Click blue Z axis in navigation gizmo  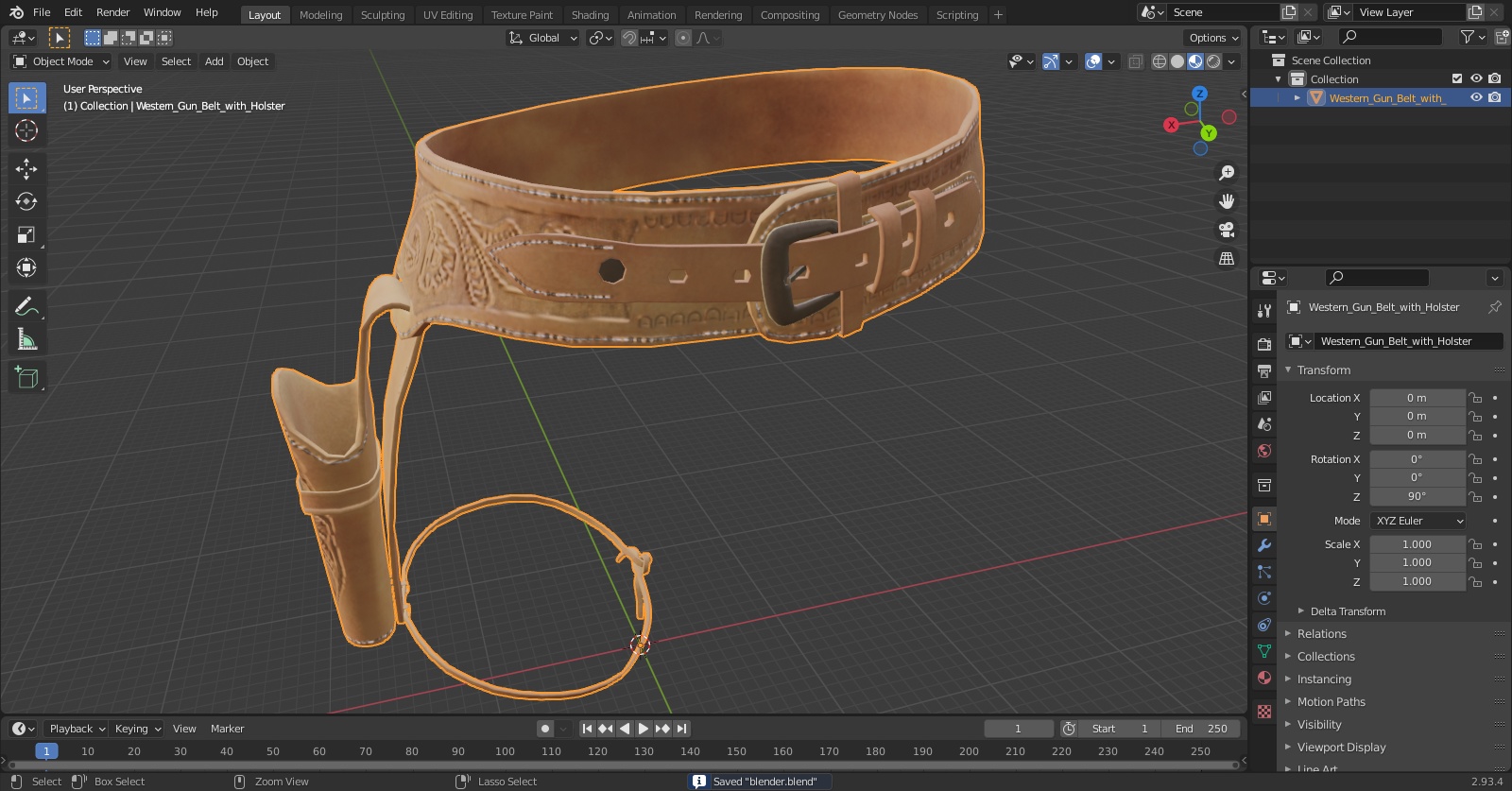pos(1200,94)
